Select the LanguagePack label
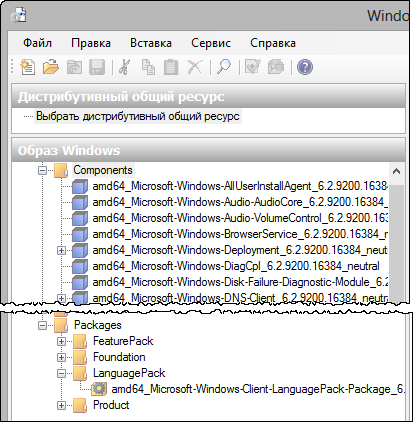Screen dimensions: 413x422 click(129, 373)
